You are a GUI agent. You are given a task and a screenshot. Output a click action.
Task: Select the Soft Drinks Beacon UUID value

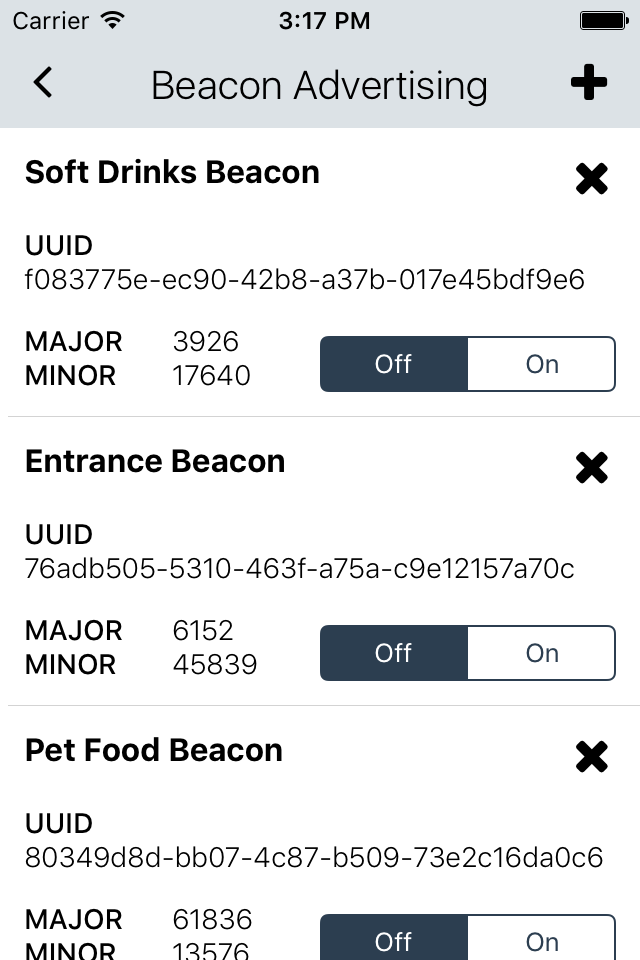click(x=304, y=279)
